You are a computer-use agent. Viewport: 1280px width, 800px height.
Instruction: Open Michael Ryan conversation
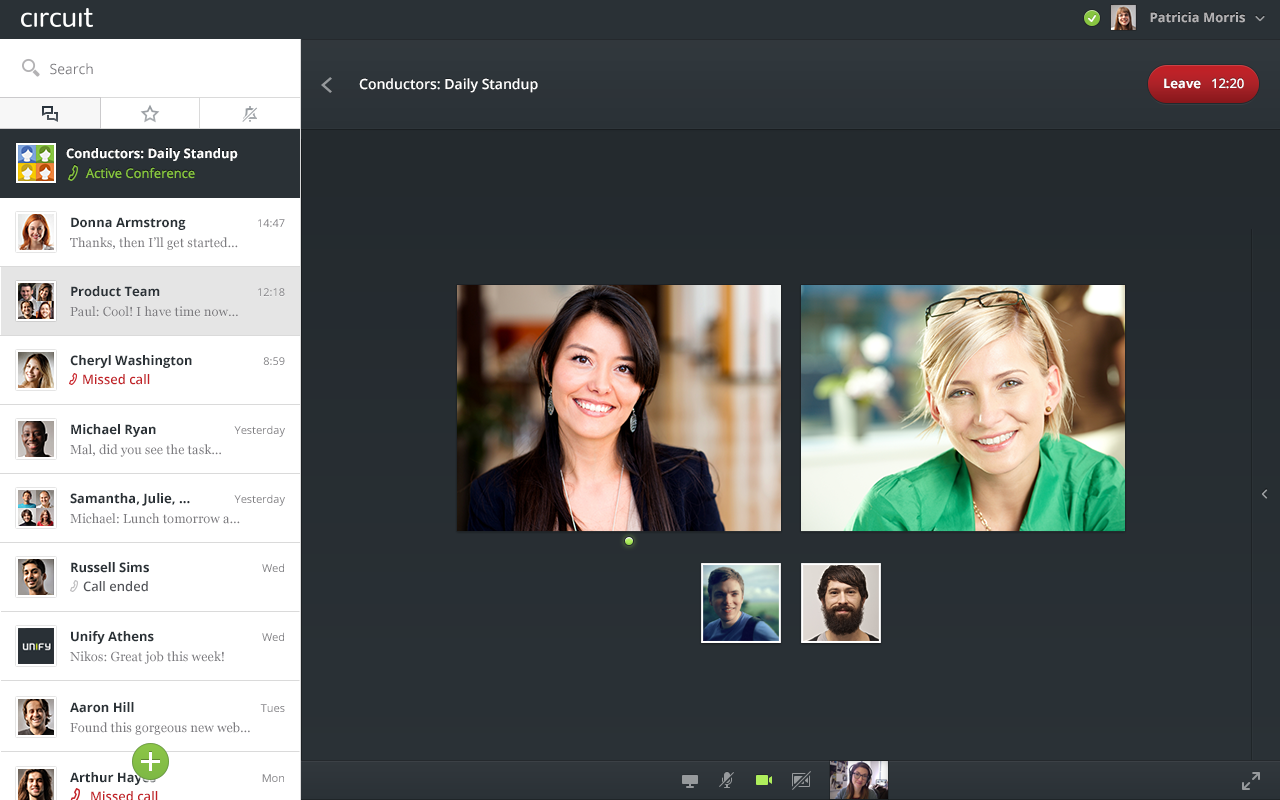150,439
